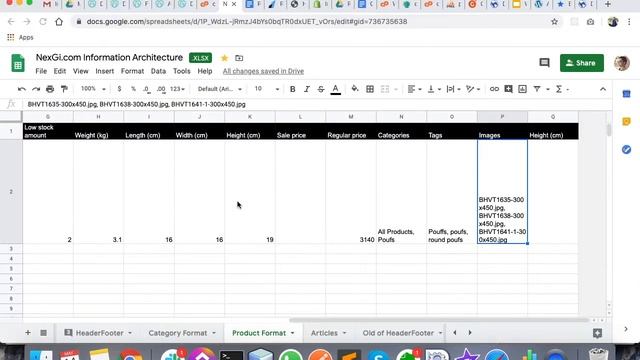This screenshot has height=360, width=640.
Task: Open the Tools menu
Action: [182, 71]
